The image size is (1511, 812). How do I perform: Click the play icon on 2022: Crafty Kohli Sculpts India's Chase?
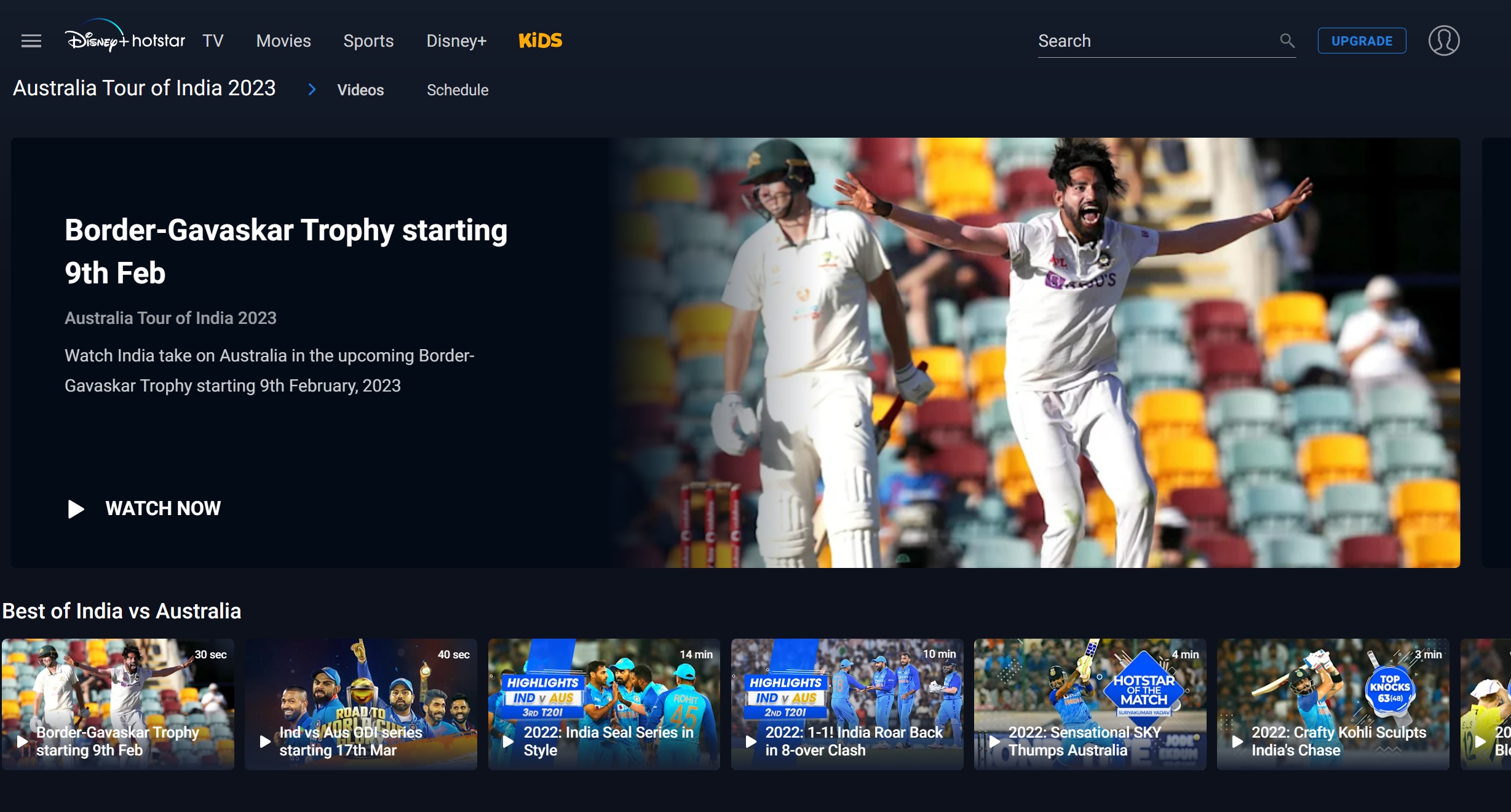[x=1237, y=741]
